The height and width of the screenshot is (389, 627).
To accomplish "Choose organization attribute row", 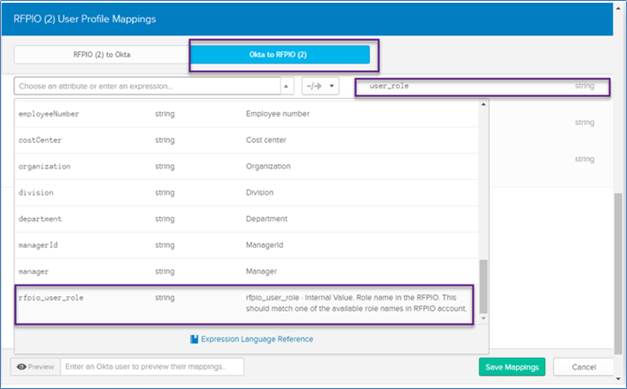I will click(246, 167).
